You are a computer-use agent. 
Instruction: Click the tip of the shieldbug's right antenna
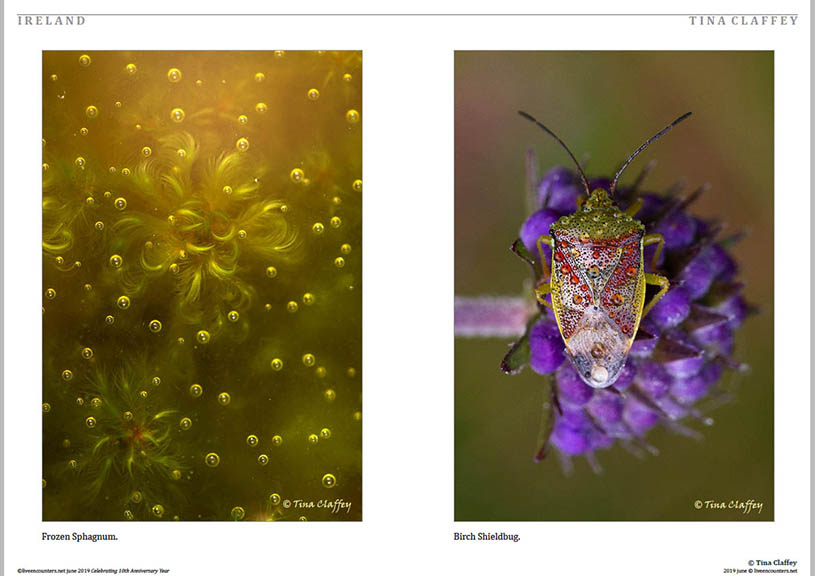[x=686, y=115]
